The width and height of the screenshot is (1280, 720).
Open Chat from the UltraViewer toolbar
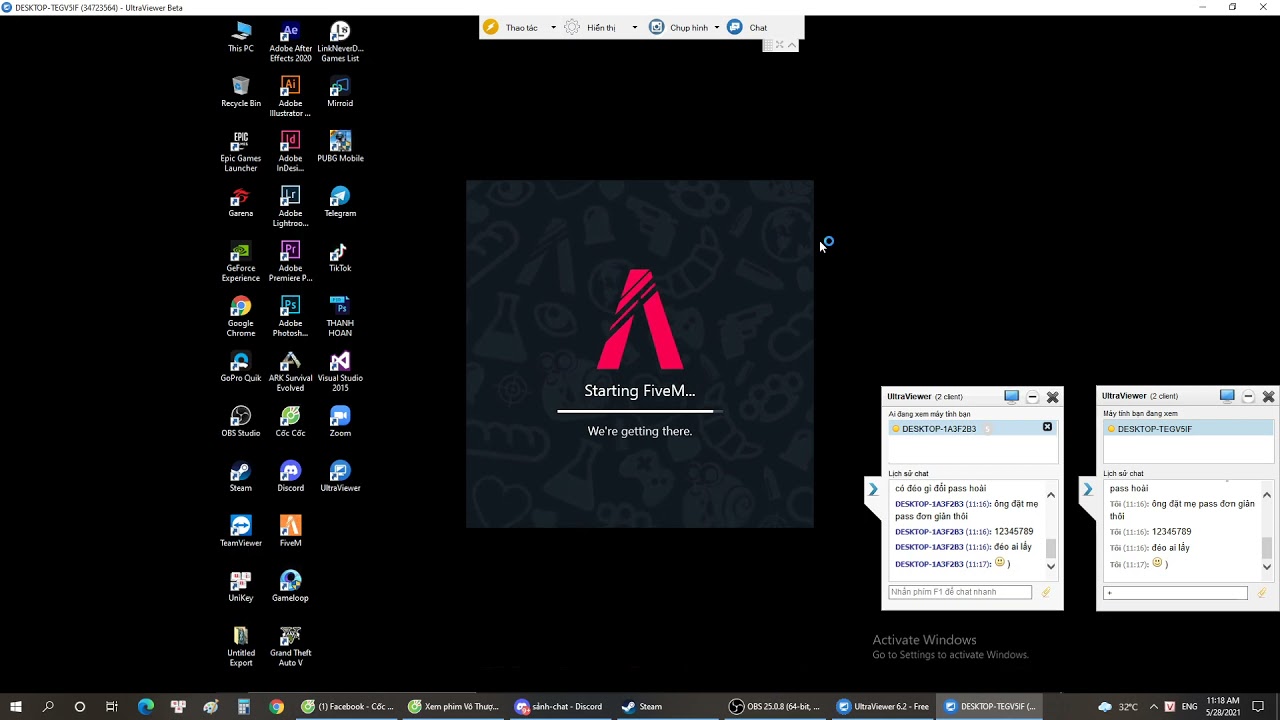click(x=749, y=28)
